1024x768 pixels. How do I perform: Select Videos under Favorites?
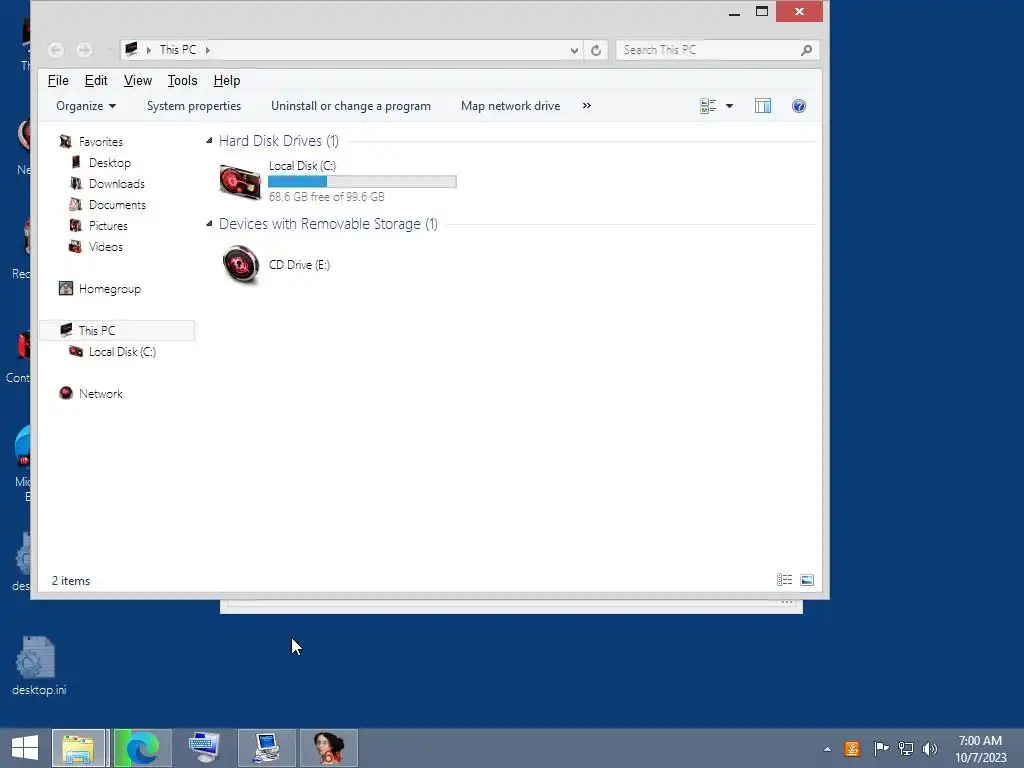(106, 246)
